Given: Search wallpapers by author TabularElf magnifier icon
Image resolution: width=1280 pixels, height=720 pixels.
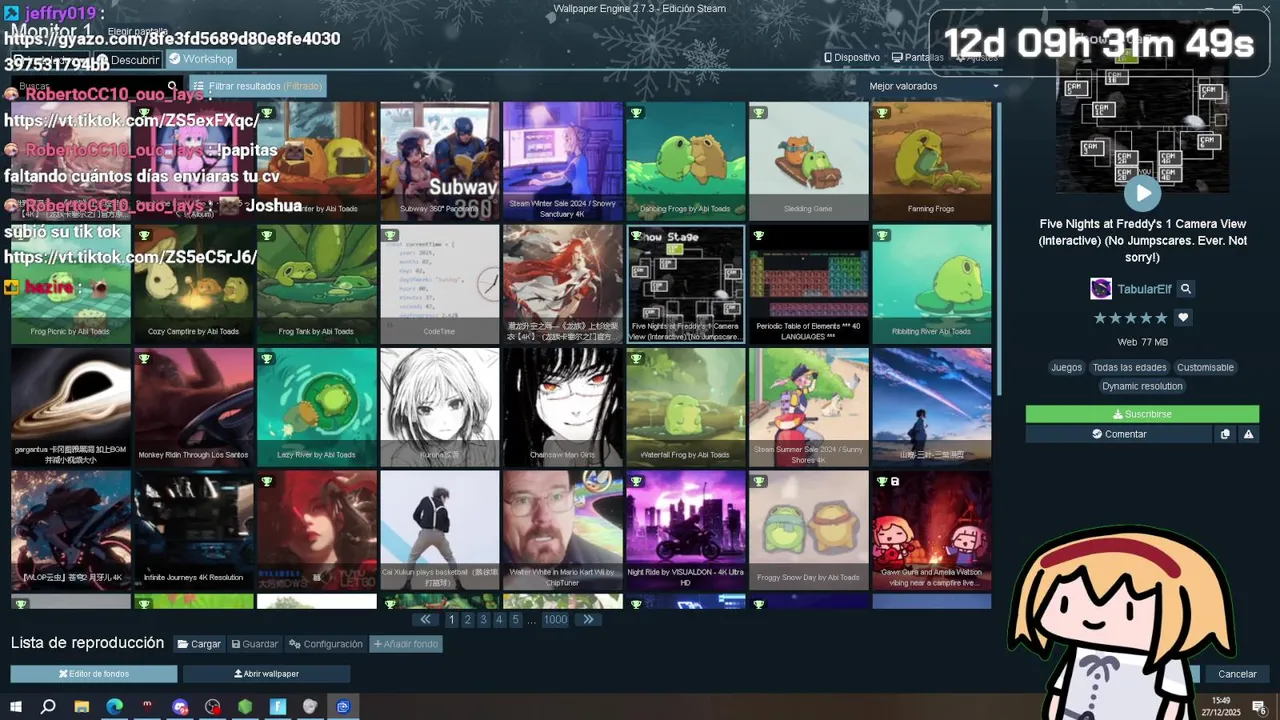Looking at the screenshot, I should coord(1186,289).
